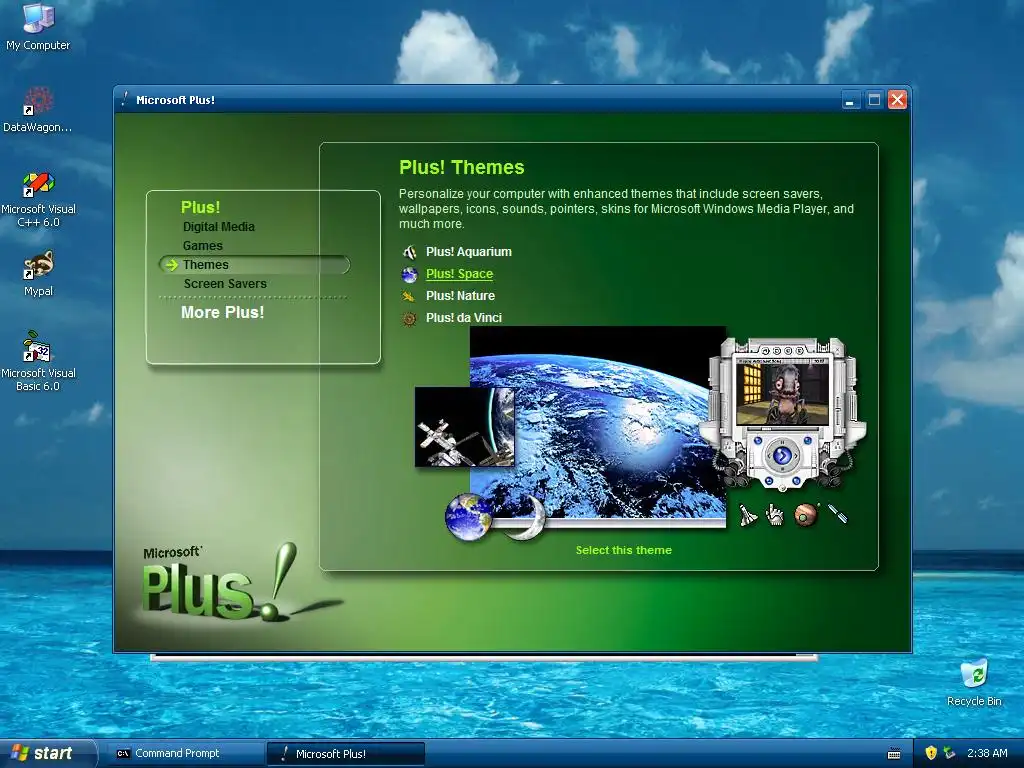Select the DataWagon desktop shortcut
Screen dimensions: 1024x768
click(x=38, y=110)
